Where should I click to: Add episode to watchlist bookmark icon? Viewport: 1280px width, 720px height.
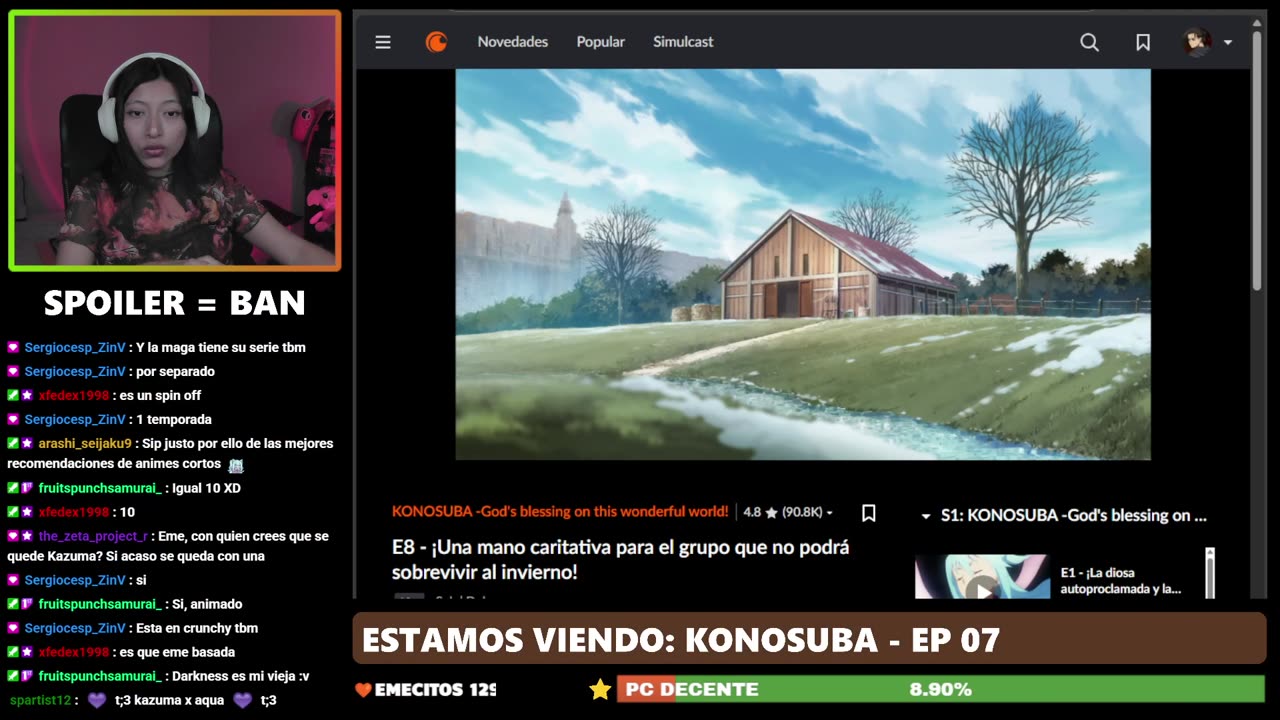[869, 513]
